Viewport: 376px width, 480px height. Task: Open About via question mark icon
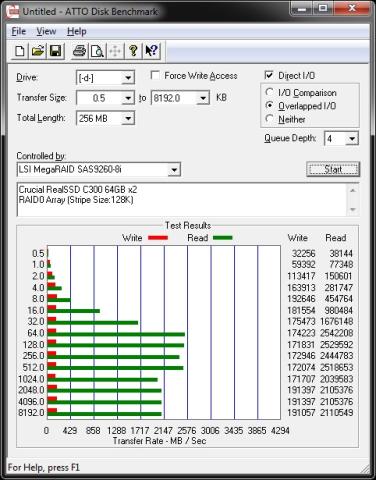pos(133,52)
